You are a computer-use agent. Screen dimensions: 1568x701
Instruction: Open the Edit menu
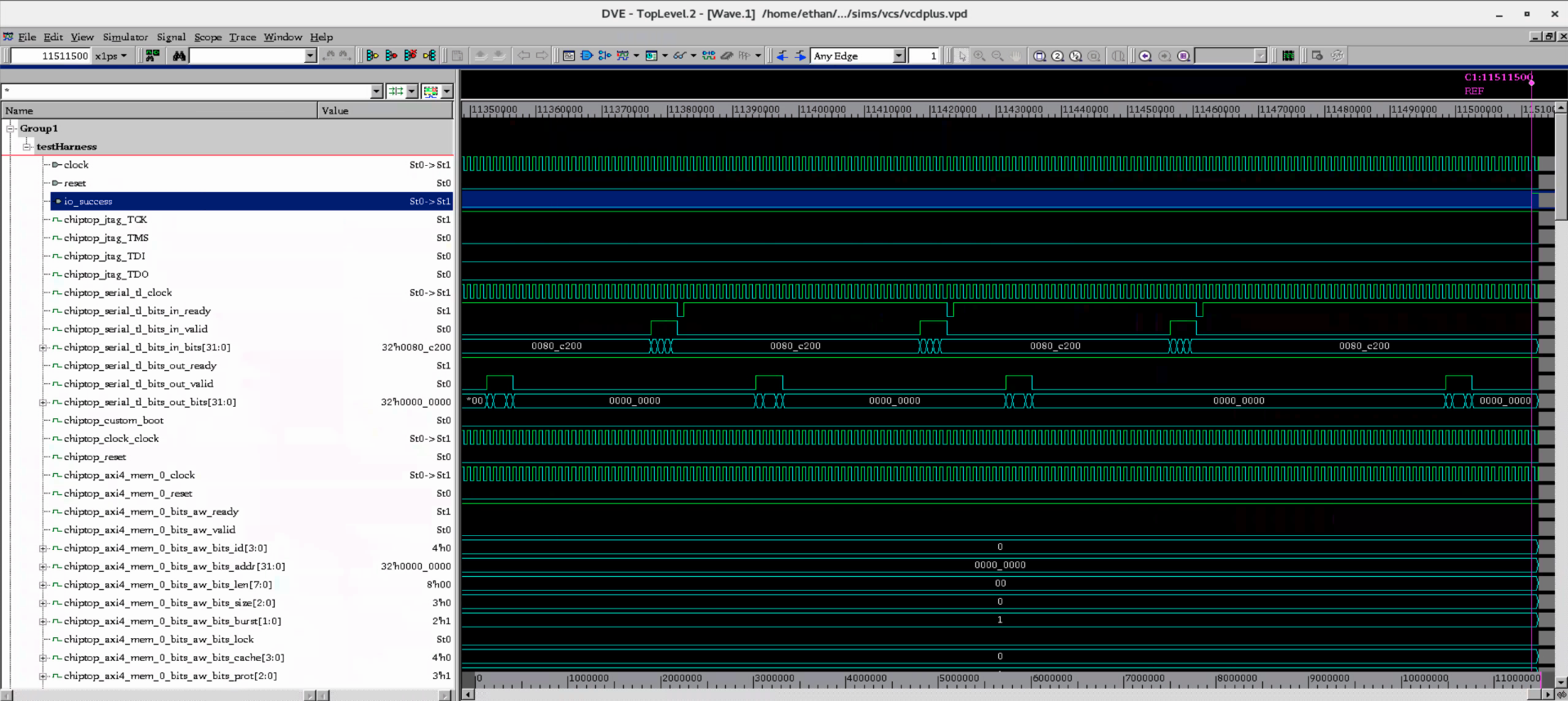click(x=53, y=37)
